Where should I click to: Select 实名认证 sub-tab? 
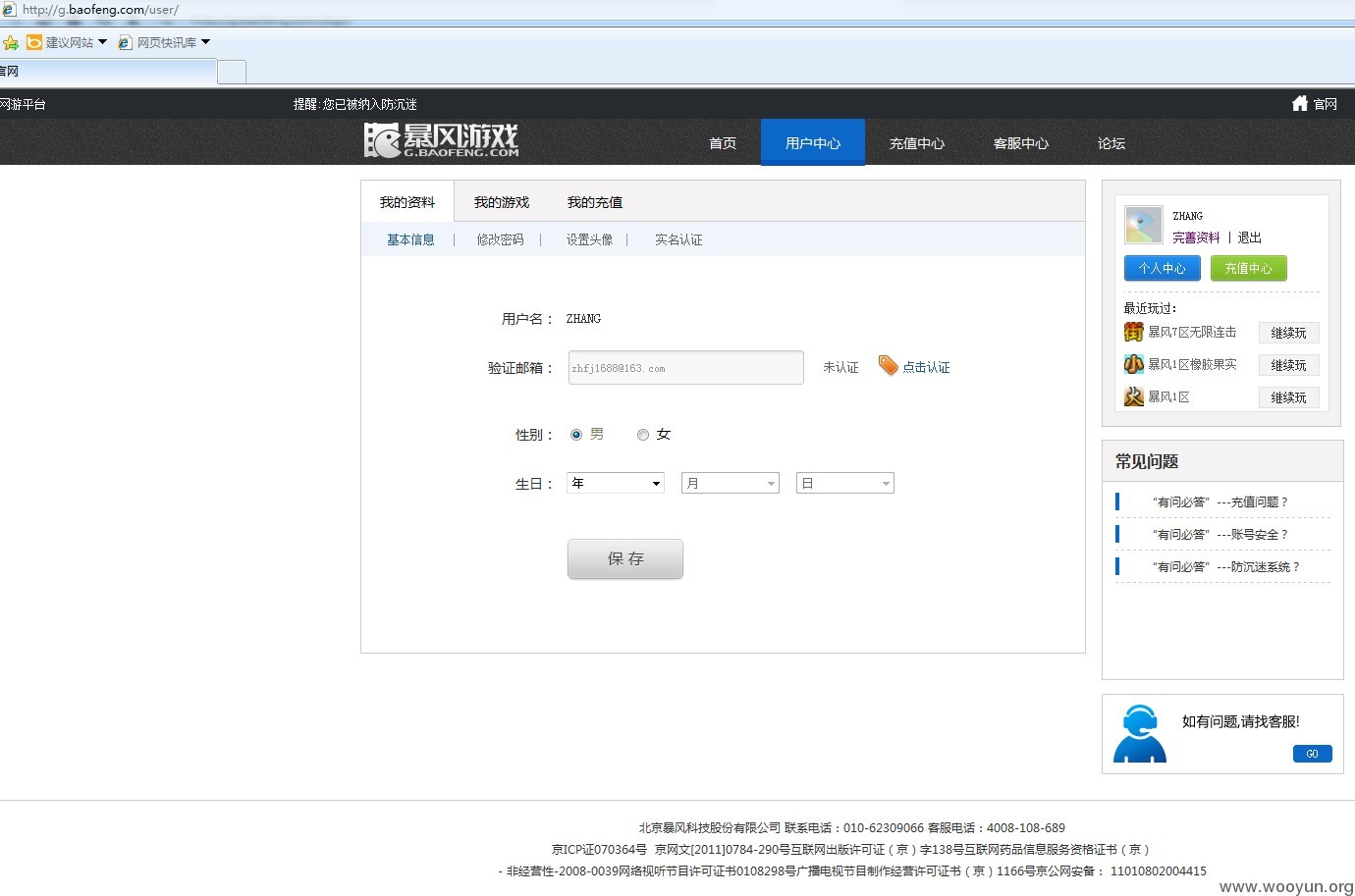click(678, 239)
